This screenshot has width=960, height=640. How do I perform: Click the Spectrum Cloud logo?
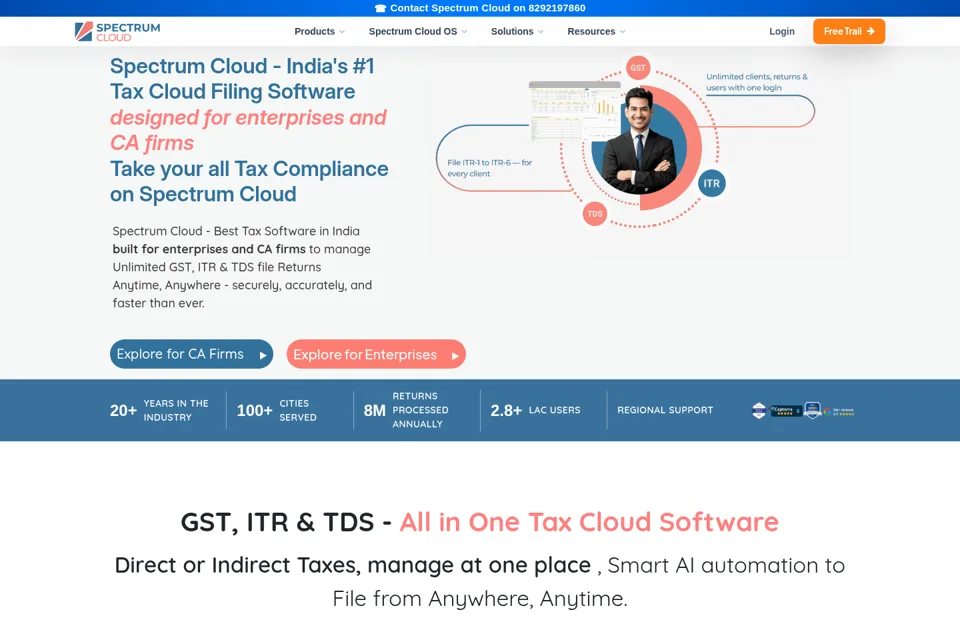[118, 32]
